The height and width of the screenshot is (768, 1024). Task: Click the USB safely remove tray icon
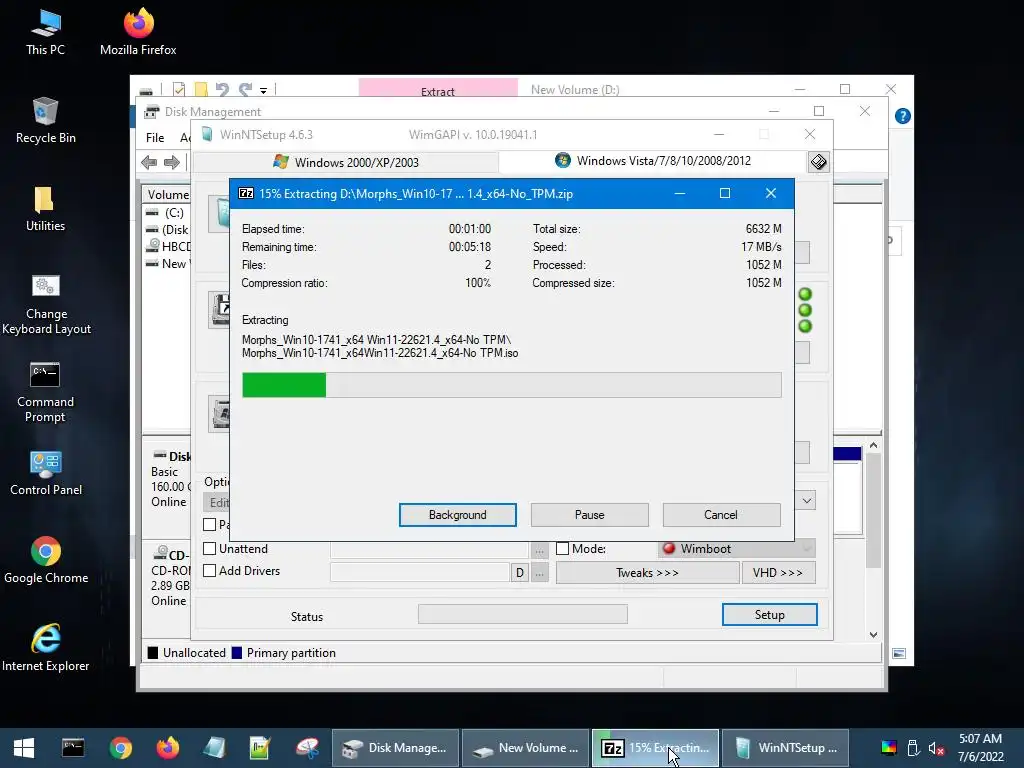coord(913,748)
